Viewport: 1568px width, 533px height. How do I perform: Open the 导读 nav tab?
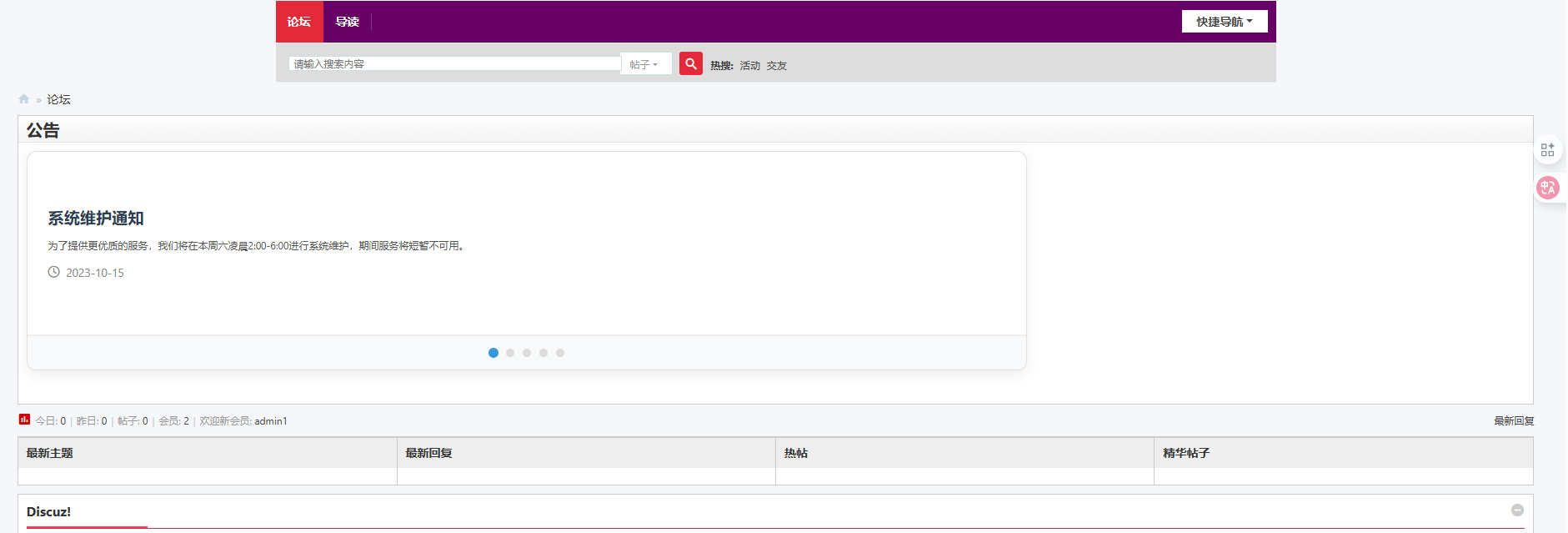[x=347, y=22]
